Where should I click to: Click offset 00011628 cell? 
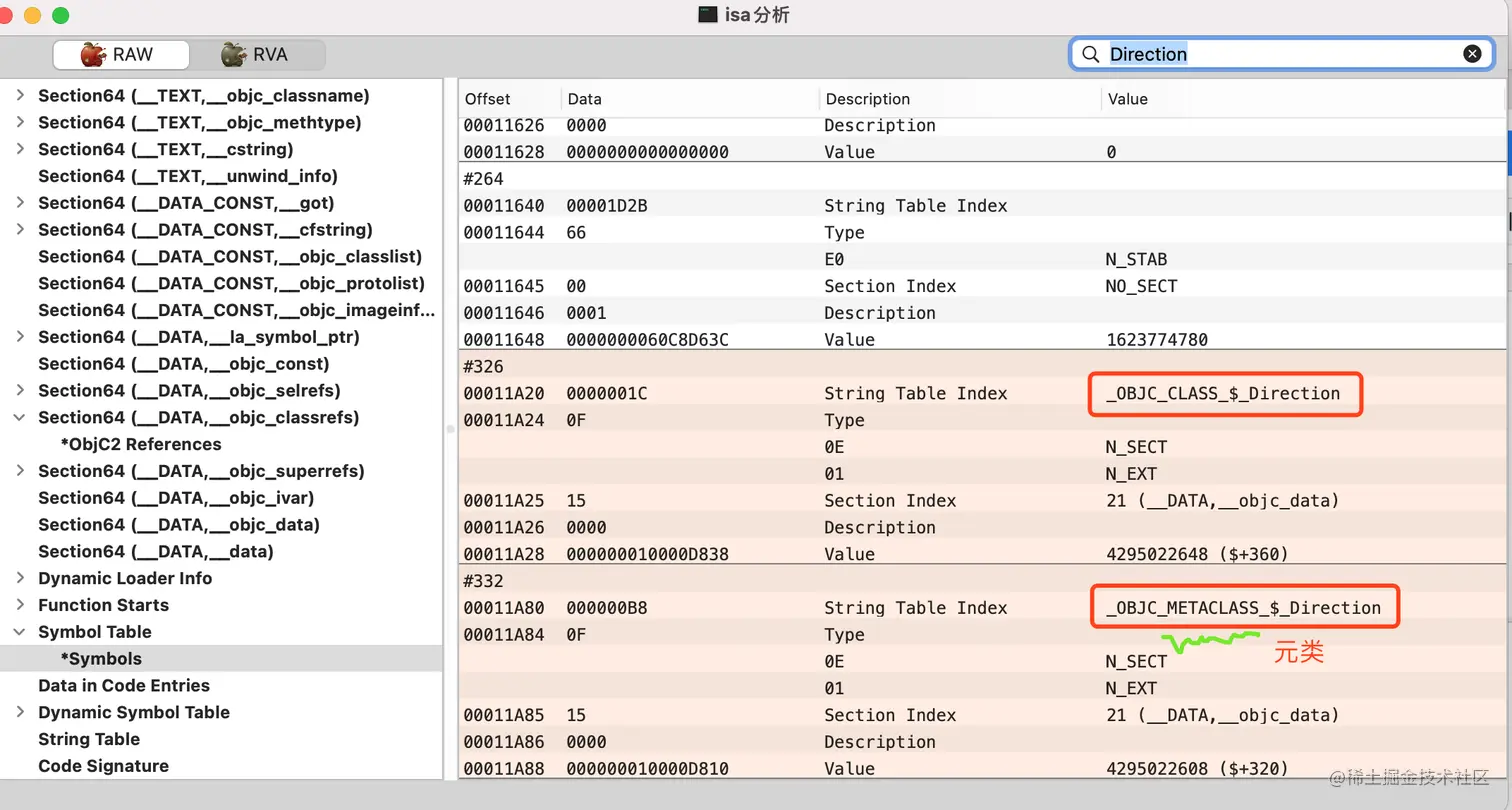pyautogui.click(x=504, y=152)
